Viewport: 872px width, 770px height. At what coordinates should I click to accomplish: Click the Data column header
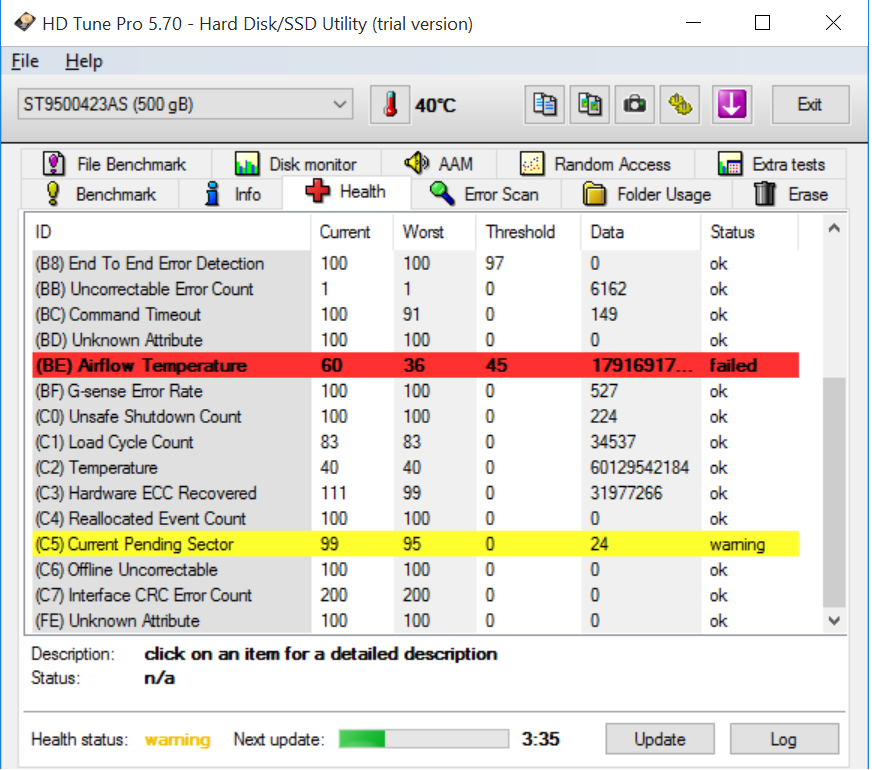tap(641, 232)
